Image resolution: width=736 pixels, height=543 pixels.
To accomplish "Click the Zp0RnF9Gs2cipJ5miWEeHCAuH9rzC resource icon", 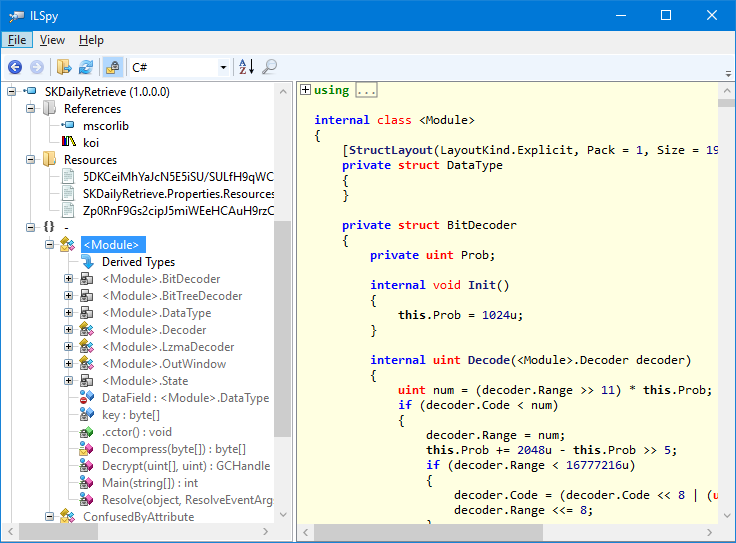I will 68,210.
